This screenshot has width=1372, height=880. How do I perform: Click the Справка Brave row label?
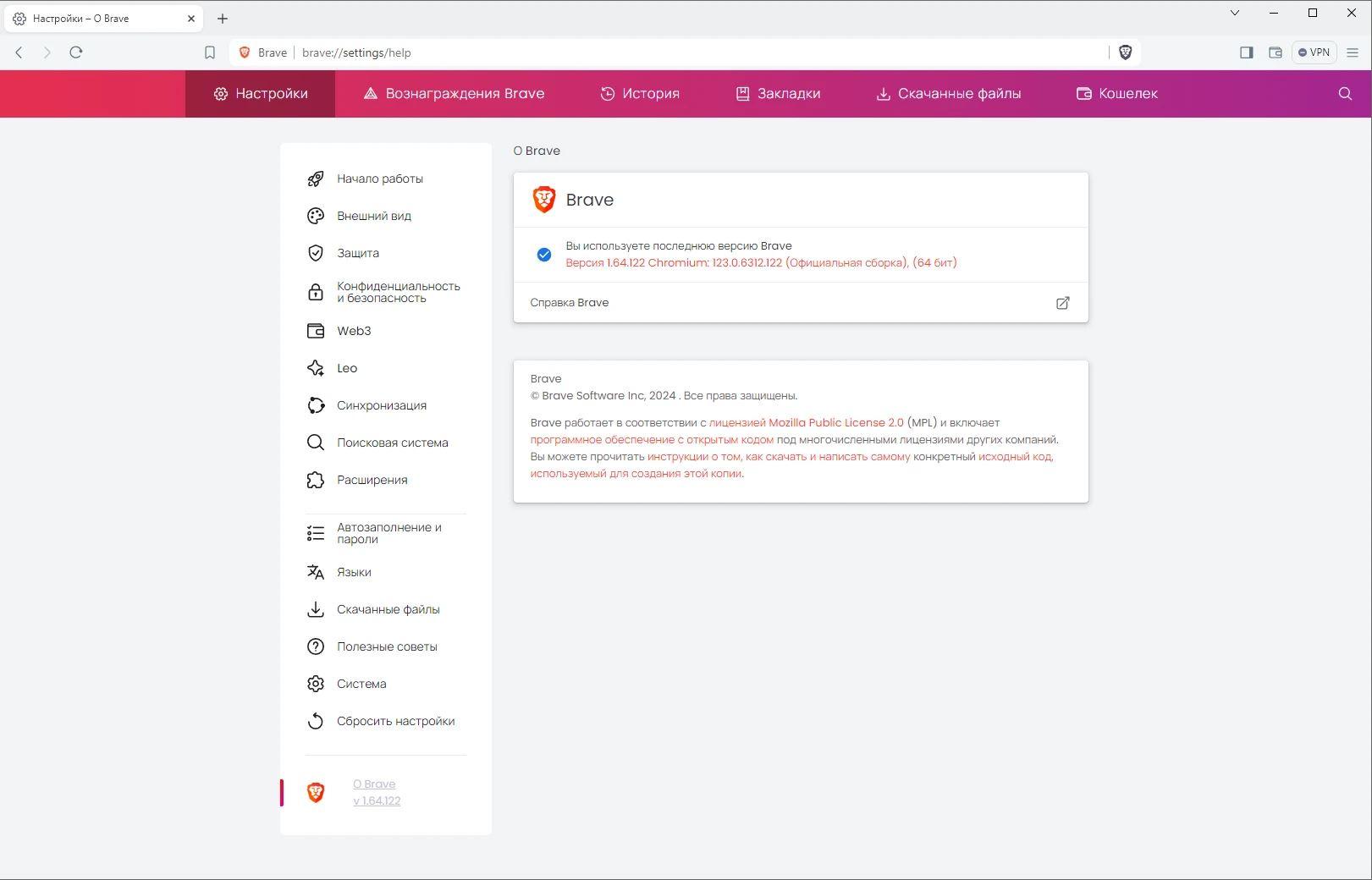570,303
